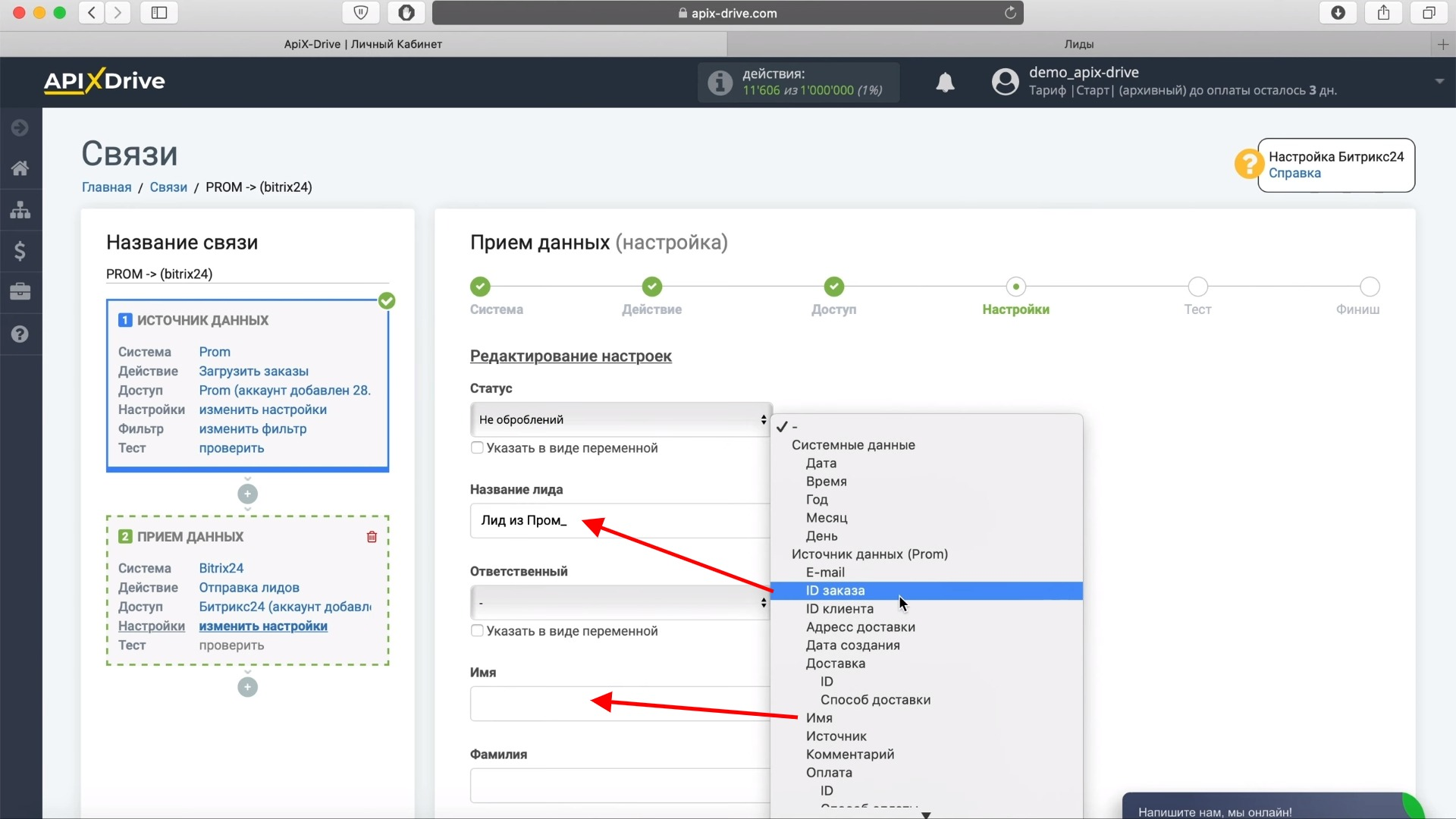Go to the 'Доступ' step marker
This screenshot has width=1456, height=819.
[x=834, y=287]
